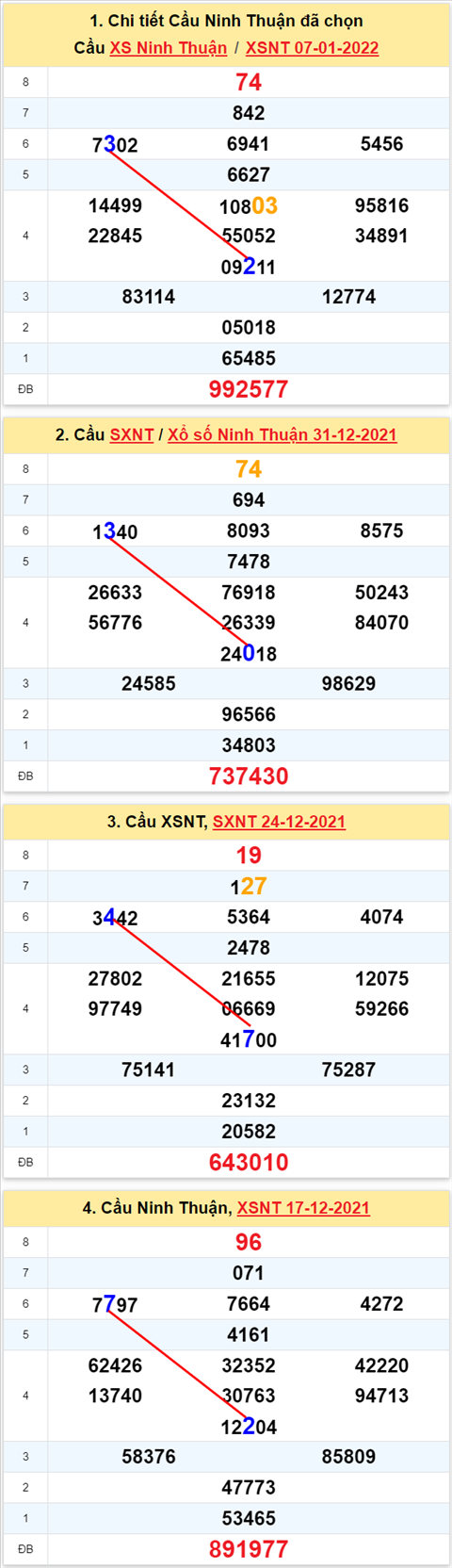
Task: Click number 94713 in fourth table
Action: 381,1396
